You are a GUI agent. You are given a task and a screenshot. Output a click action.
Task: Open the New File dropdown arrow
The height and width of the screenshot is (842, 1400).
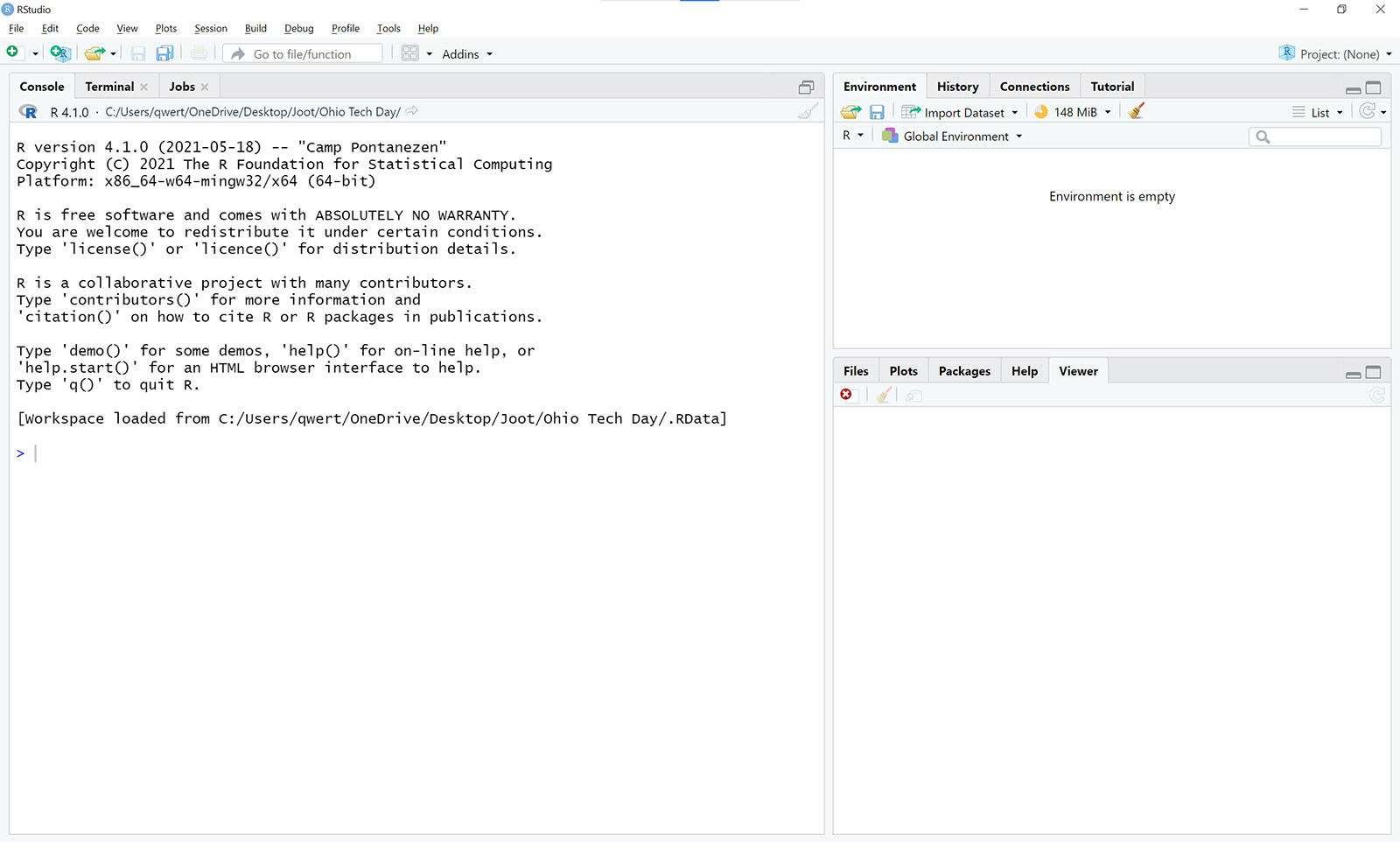(35, 54)
